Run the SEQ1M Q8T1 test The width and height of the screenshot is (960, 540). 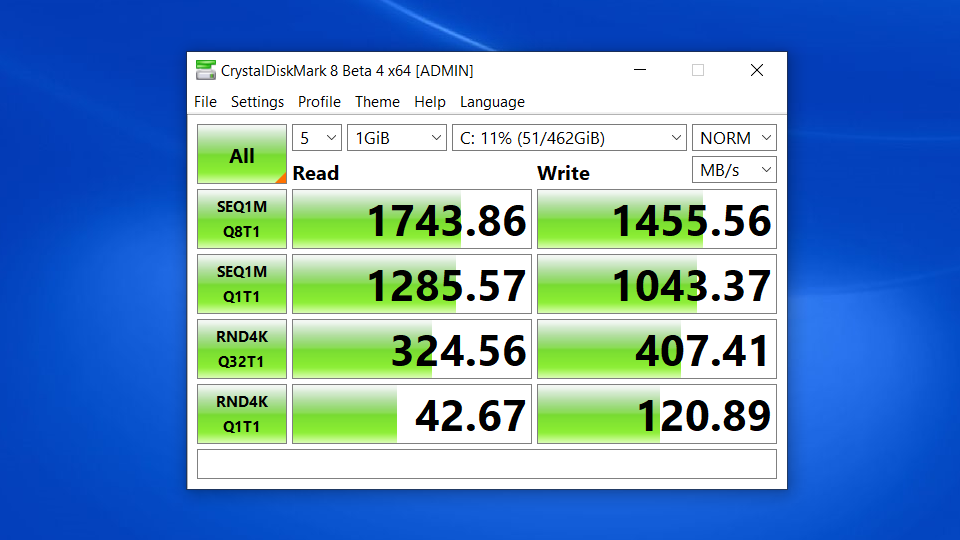coord(242,219)
